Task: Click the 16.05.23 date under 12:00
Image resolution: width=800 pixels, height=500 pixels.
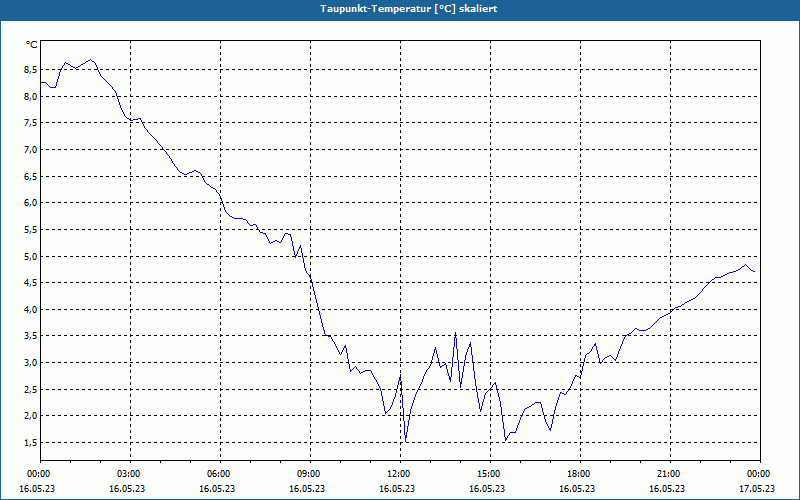Action: coord(397,488)
